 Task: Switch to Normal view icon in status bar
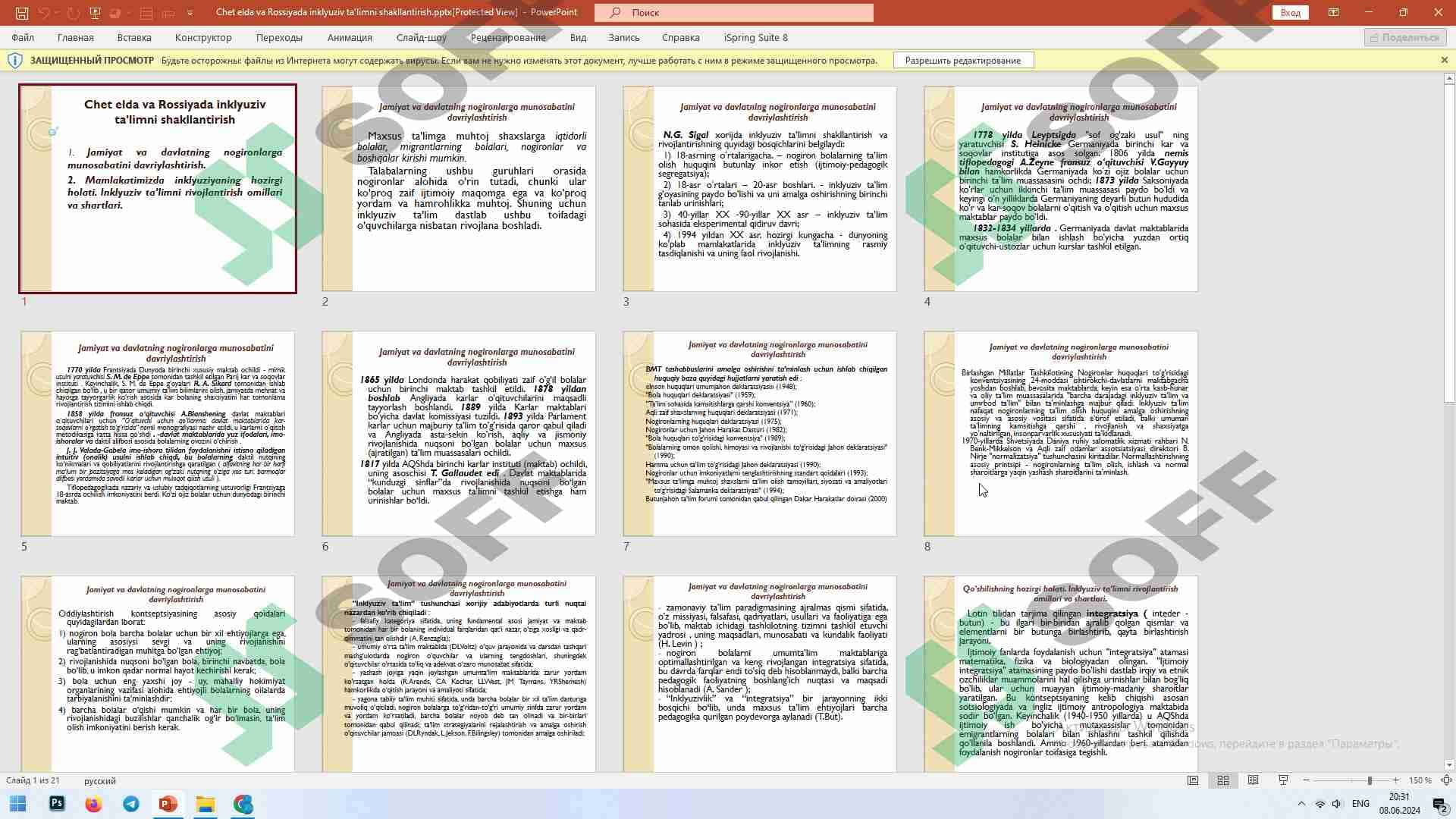point(1193,780)
